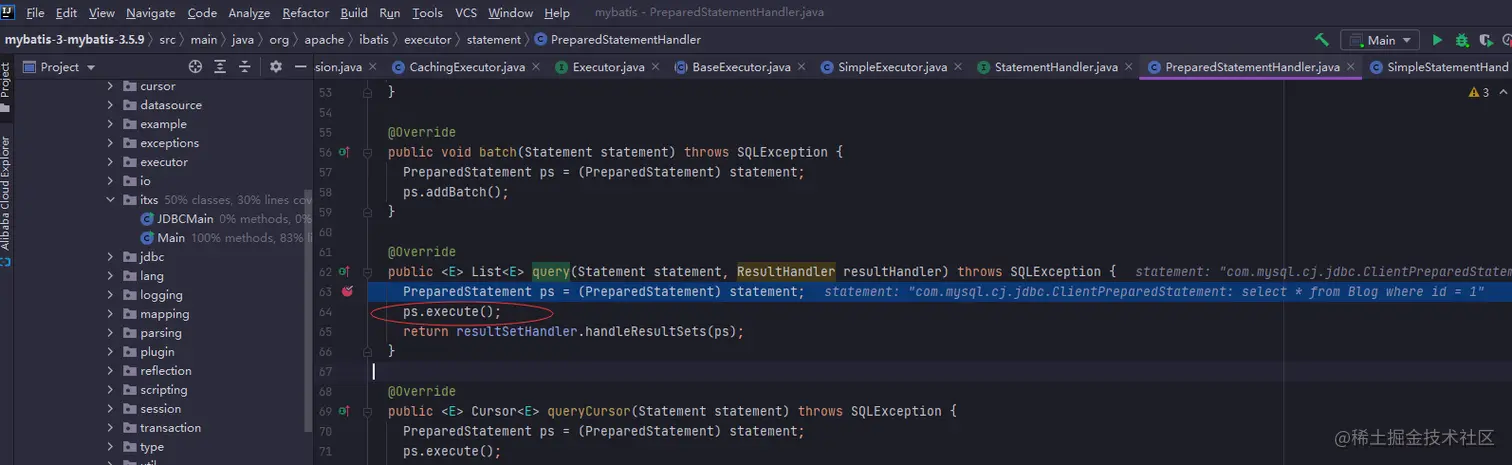Click fold end marker on line 59
Screen dimensions: 1512x465
(x=368, y=212)
